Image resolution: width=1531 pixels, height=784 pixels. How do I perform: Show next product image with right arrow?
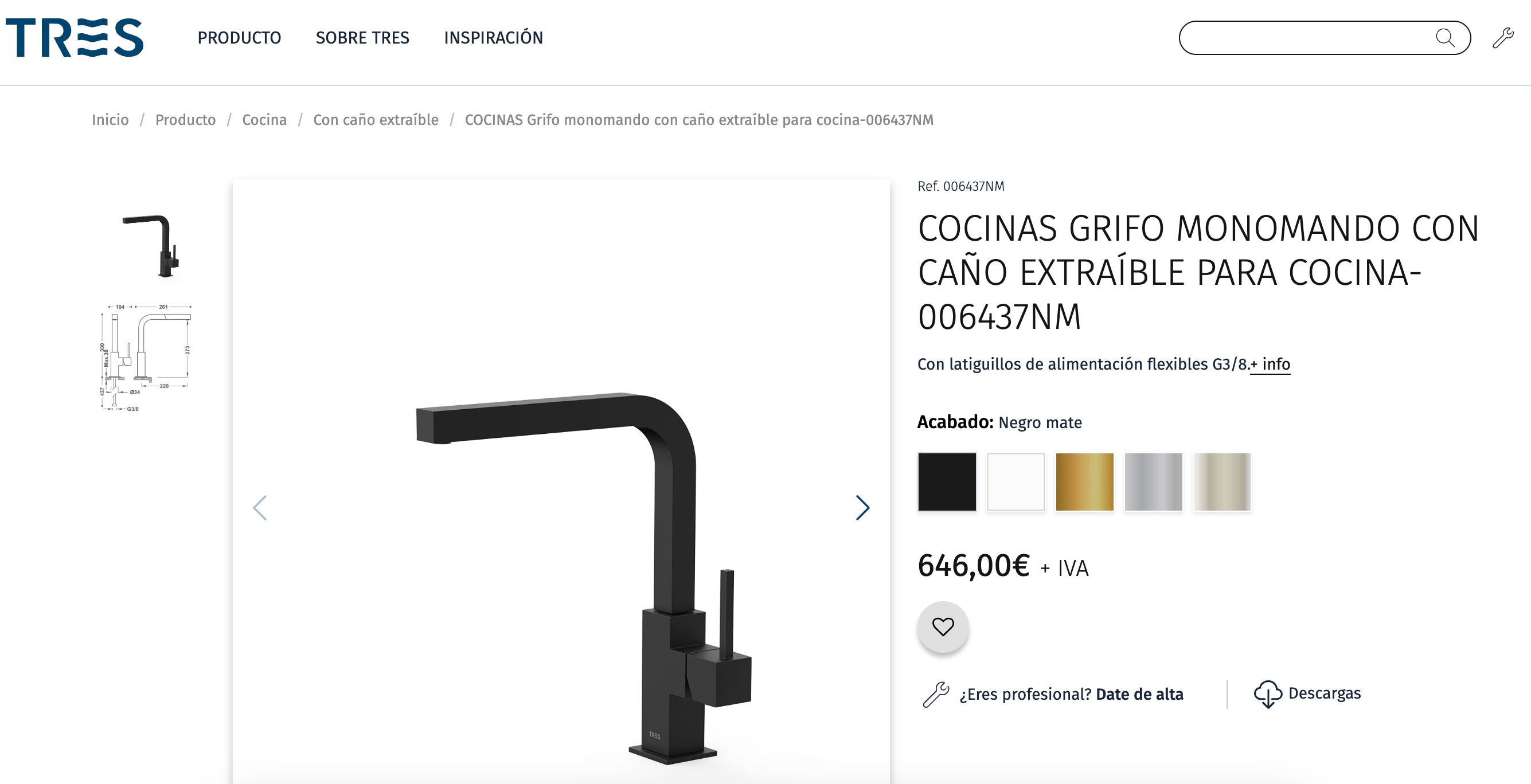(862, 508)
